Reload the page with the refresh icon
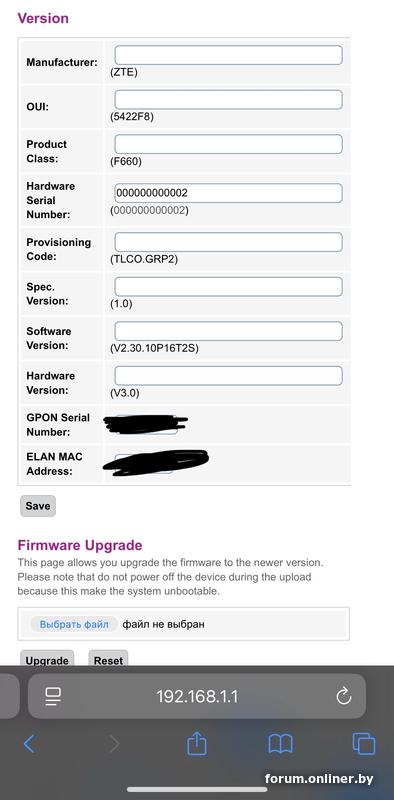The height and width of the screenshot is (800, 394). tap(343, 696)
